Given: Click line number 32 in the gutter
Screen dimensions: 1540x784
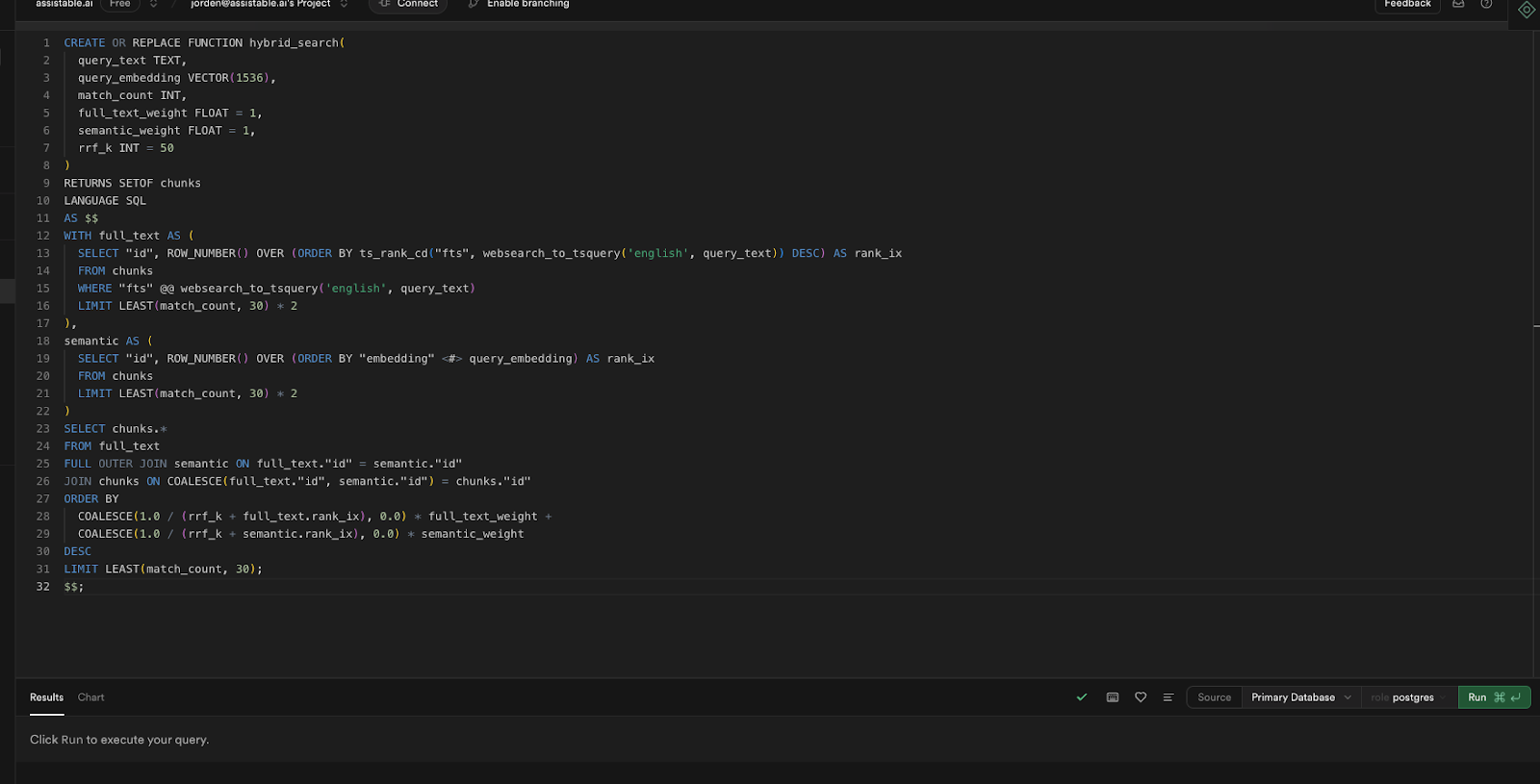Looking at the screenshot, I should tap(43, 587).
